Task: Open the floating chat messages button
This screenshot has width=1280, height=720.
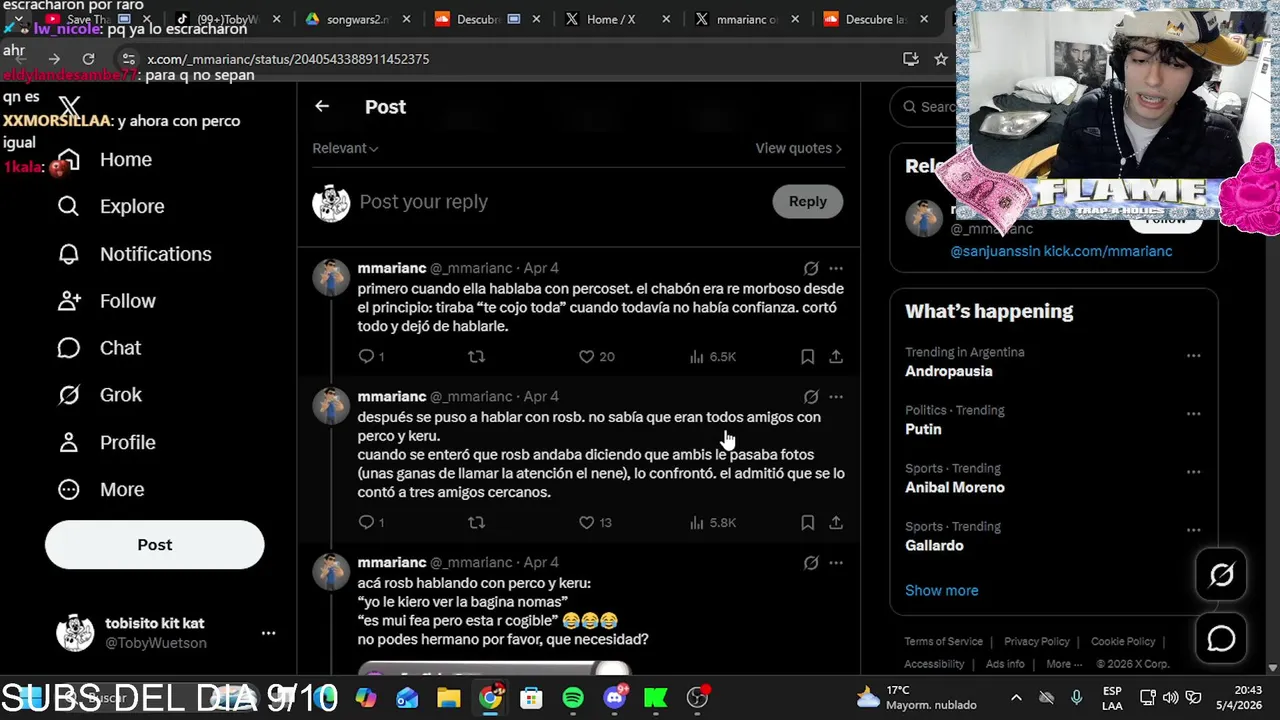Action: tap(1221, 638)
